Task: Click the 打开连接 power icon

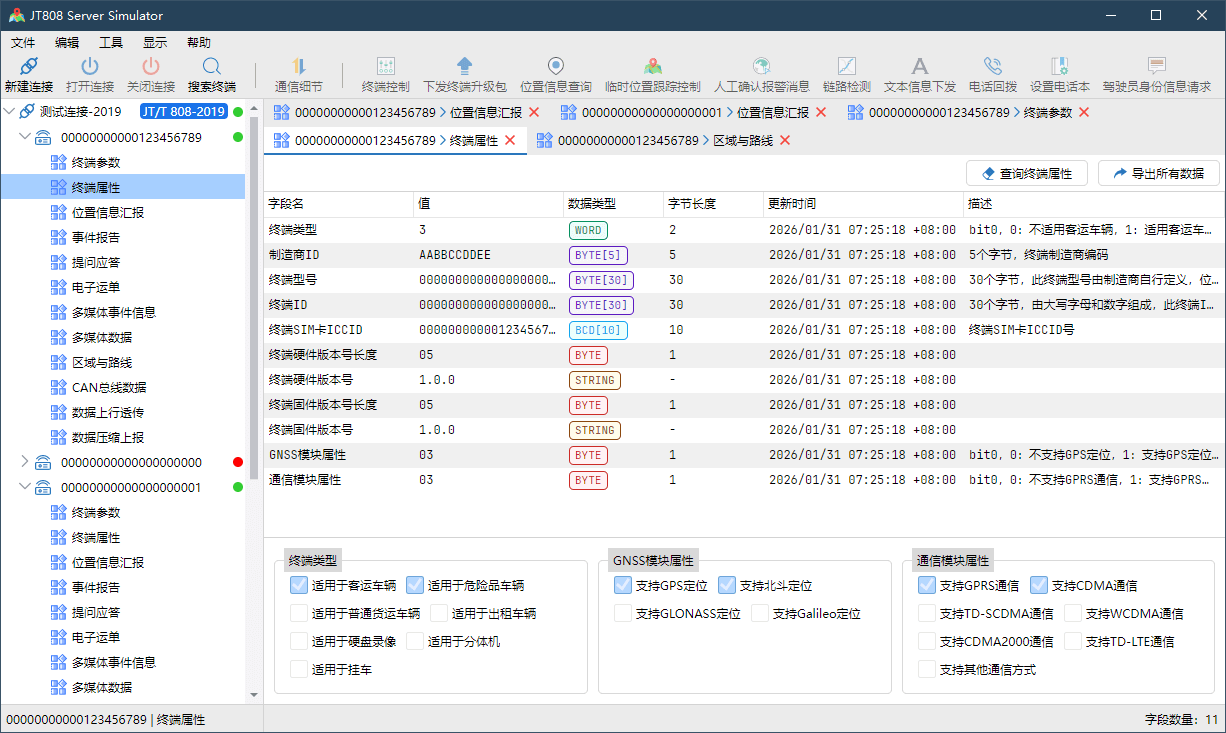Action: [x=90, y=67]
